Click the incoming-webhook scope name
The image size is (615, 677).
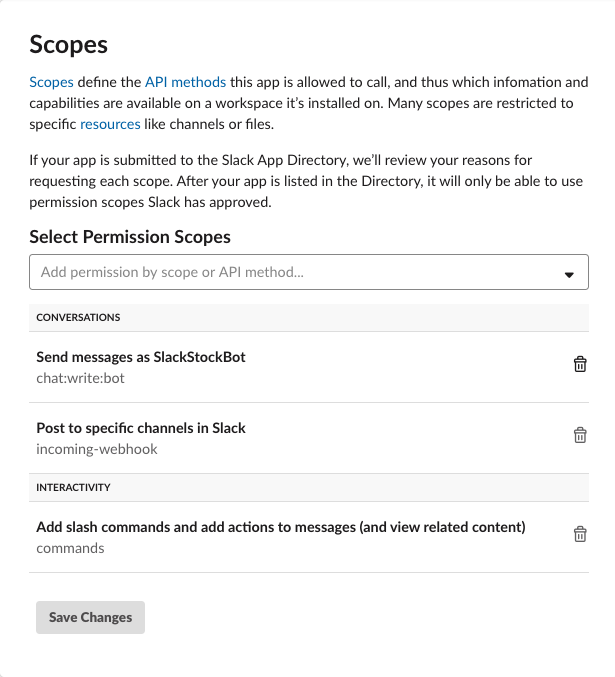click(x=97, y=449)
